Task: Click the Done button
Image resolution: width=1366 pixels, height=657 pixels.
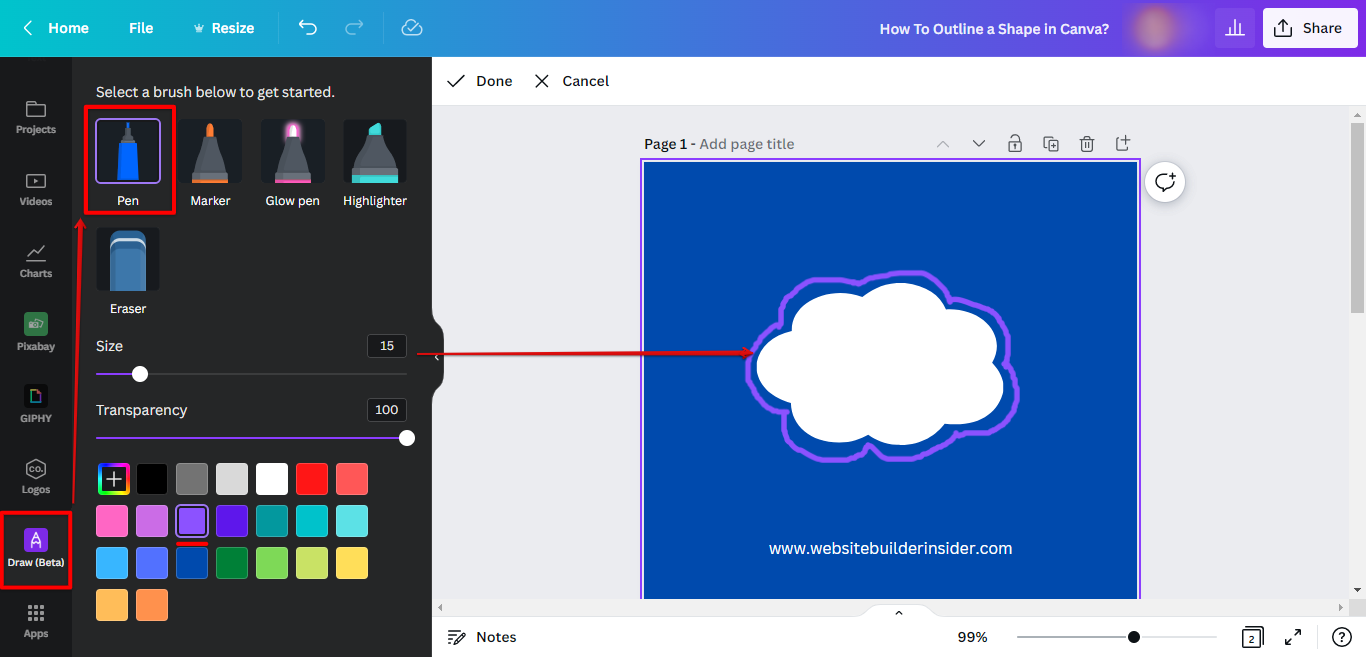Action: (480, 81)
